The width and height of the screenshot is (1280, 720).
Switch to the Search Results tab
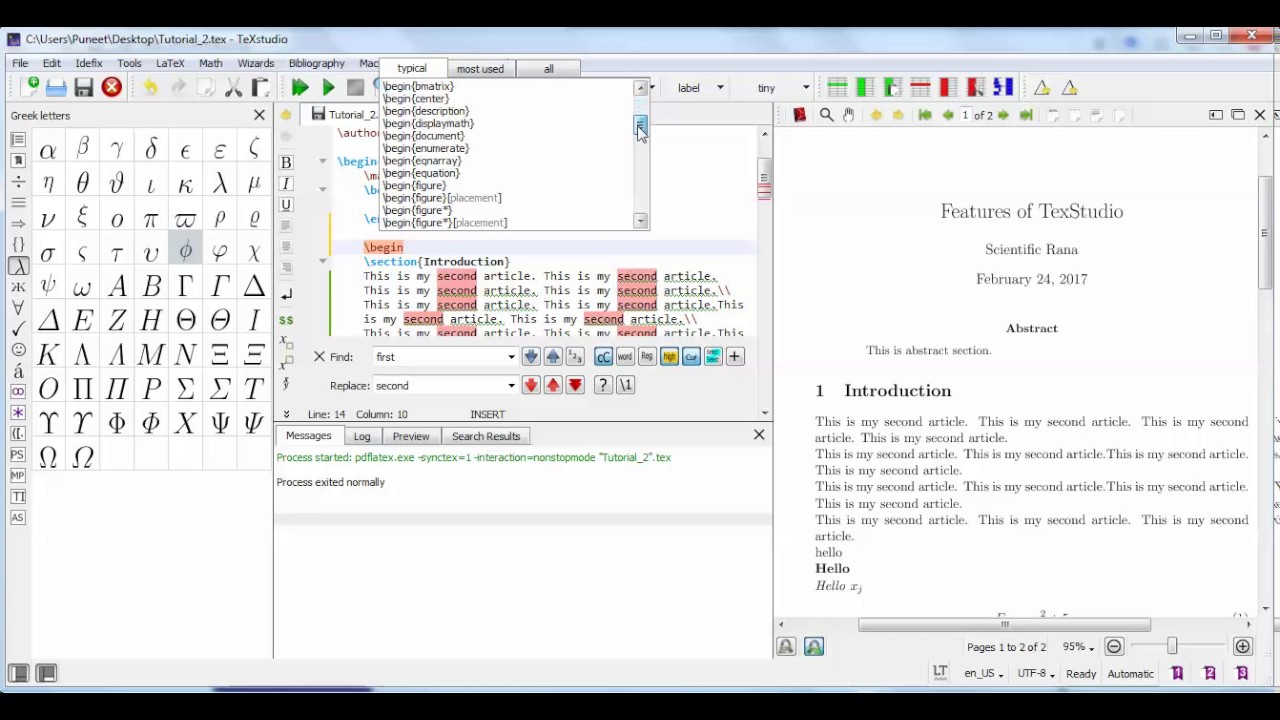(486, 436)
